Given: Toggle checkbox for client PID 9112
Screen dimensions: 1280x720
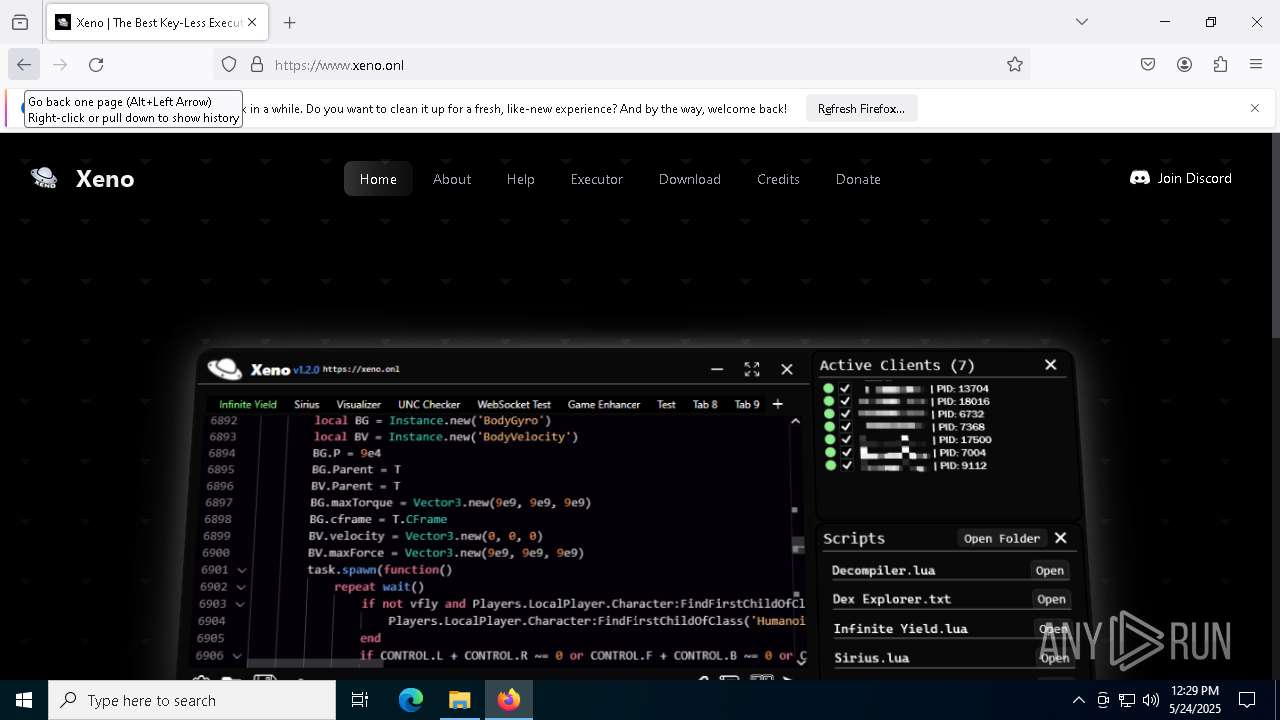Looking at the screenshot, I should click(x=847, y=466).
